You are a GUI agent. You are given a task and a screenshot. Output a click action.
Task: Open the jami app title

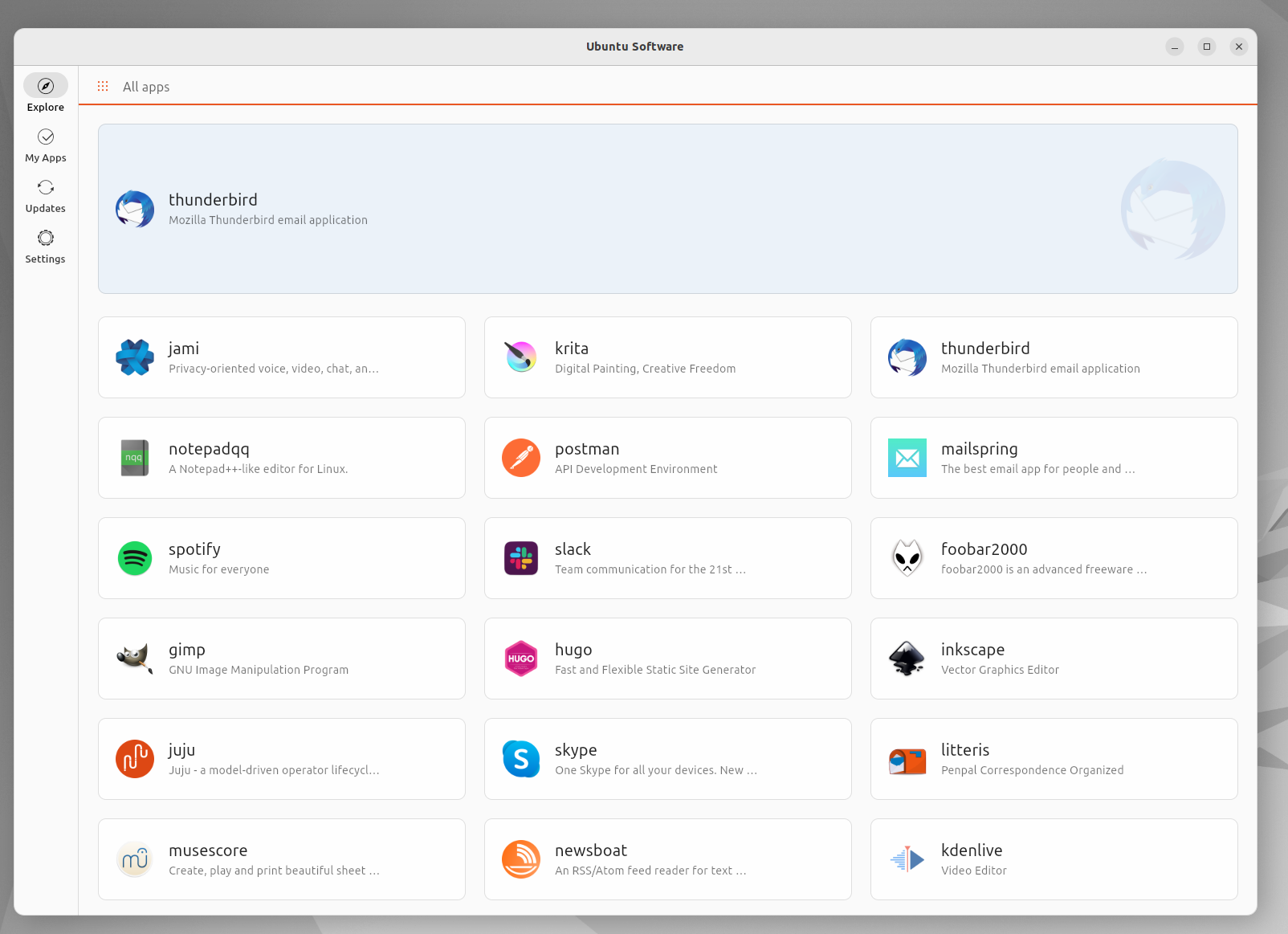[x=184, y=349]
